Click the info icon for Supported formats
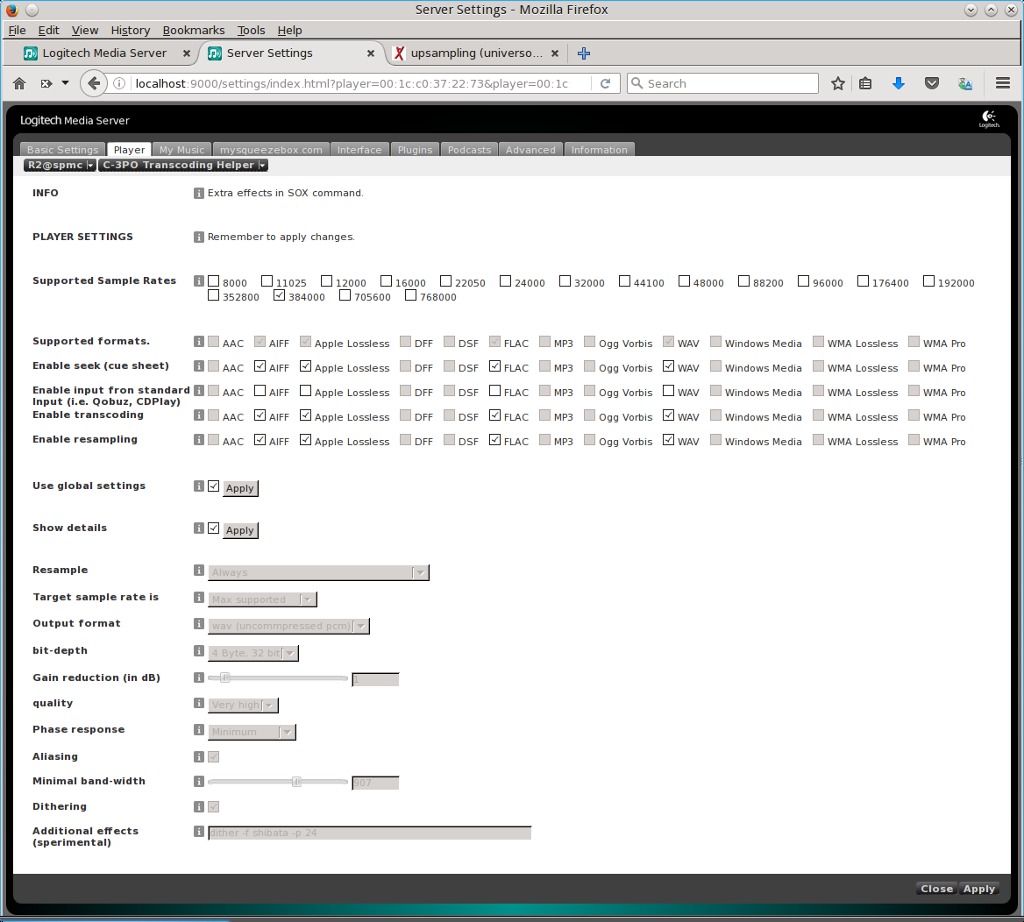This screenshot has width=1024, height=922. tap(199, 342)
